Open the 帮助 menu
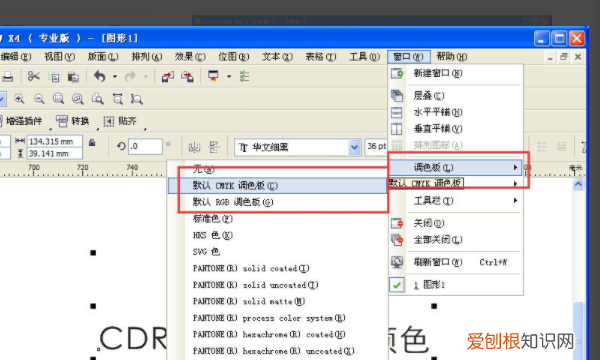Screen dimensions: 600x360 pyautogui.click(x=452, y=57)
